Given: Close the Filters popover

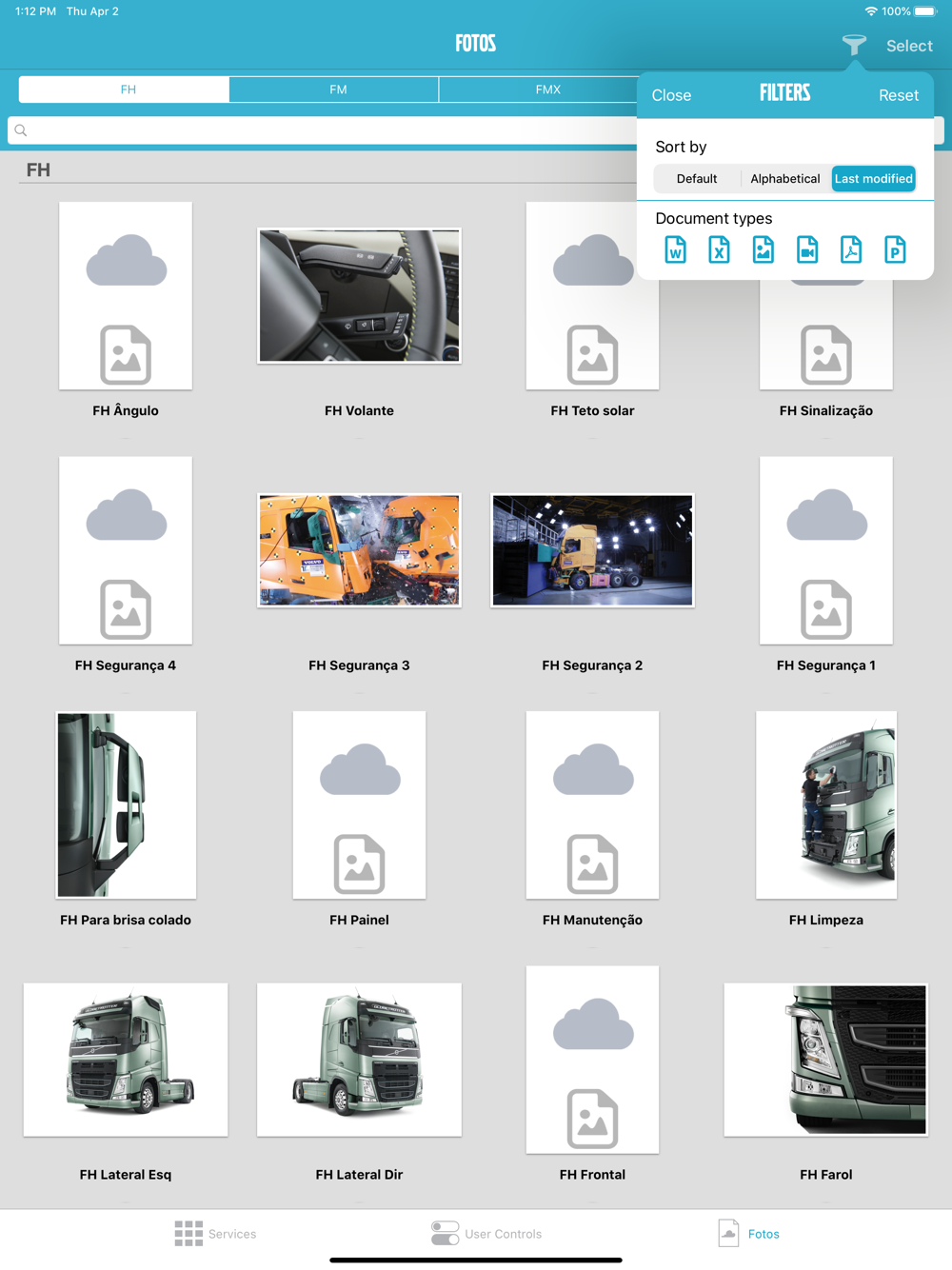Looking at the screenshot, I should (671, 95).
